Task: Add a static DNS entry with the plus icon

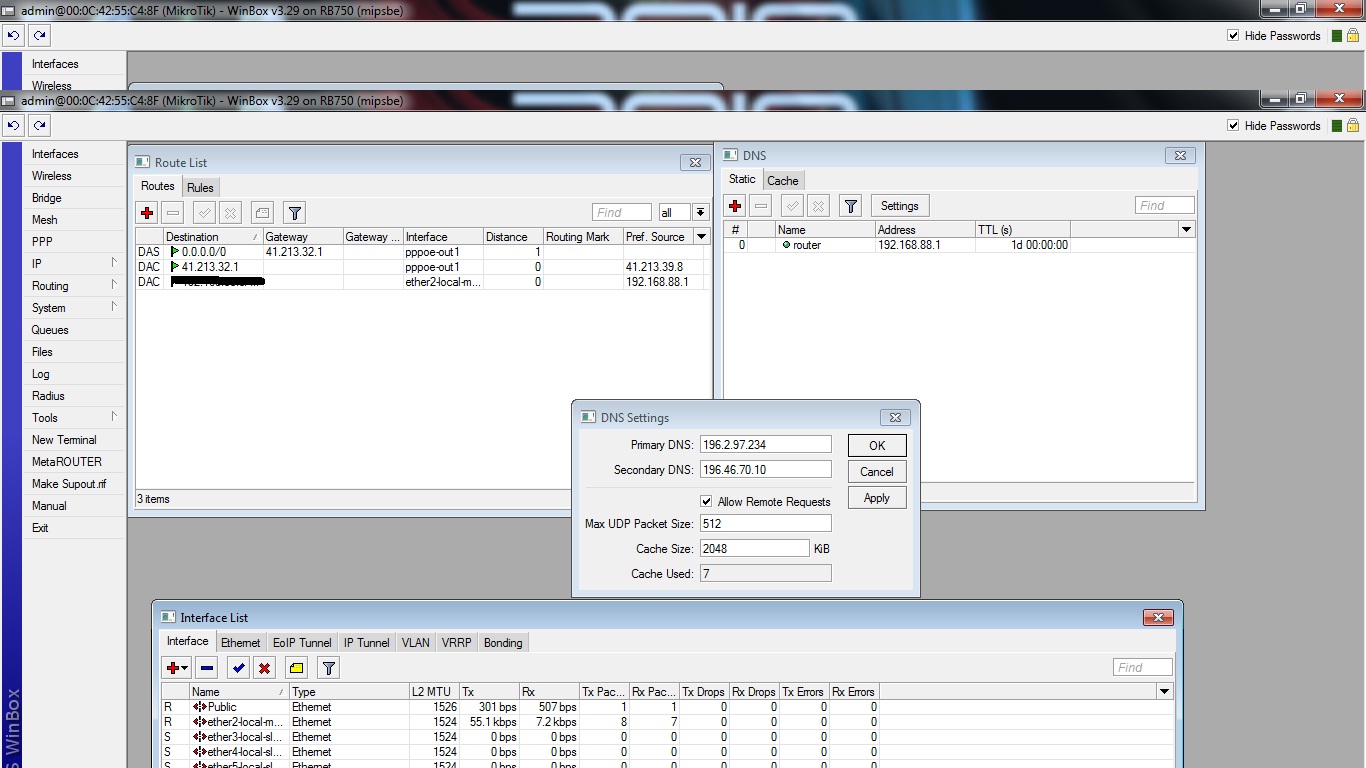Action: click(x=734, y=205)
